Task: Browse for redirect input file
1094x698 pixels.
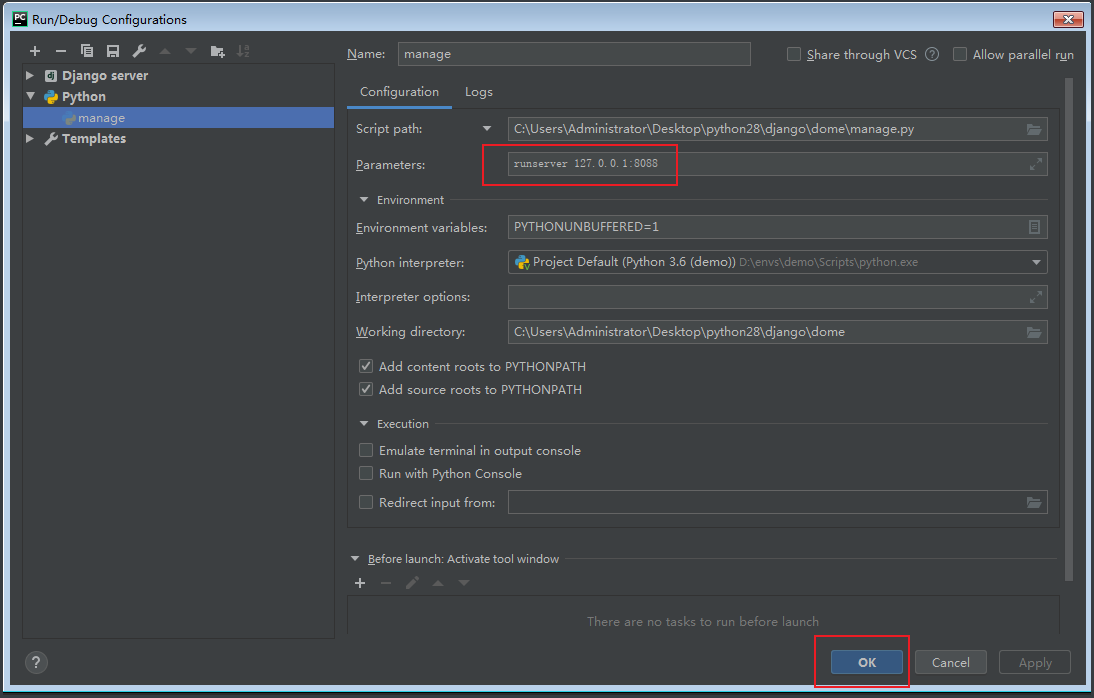Action: click(x=1034, y=503)
